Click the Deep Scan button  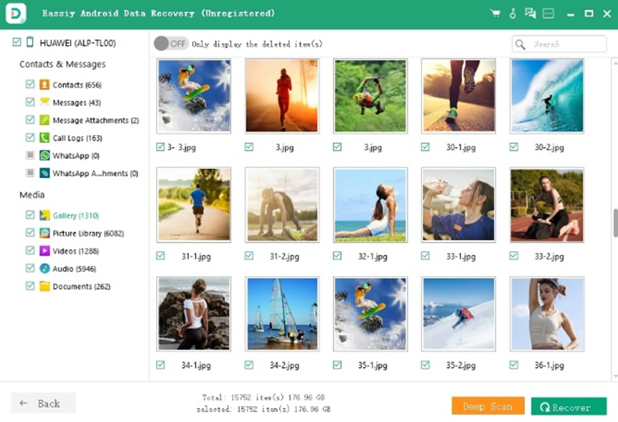[488, 406]
